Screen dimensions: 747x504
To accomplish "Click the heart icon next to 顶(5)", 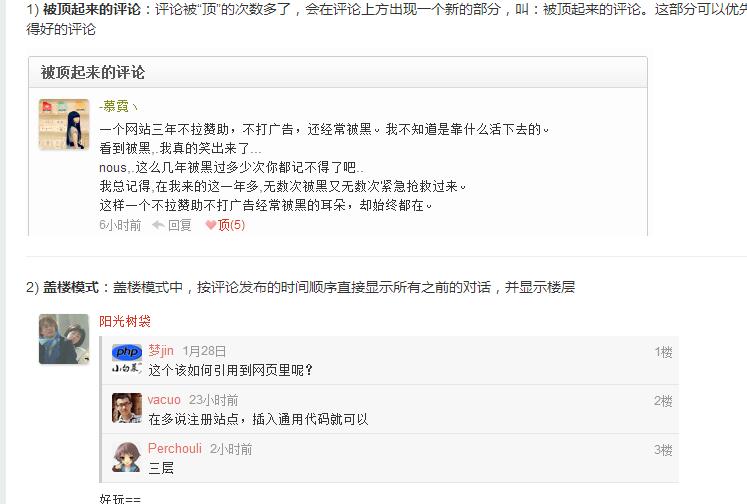I will pyautogui.click(x=211, y=225).
